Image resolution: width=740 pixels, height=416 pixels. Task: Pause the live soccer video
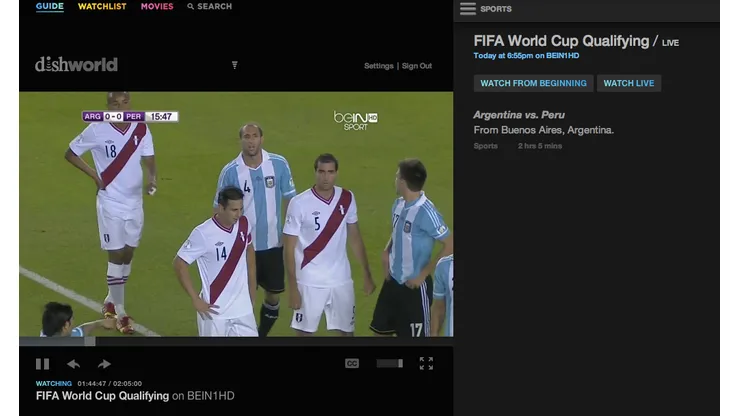point(42,364)
